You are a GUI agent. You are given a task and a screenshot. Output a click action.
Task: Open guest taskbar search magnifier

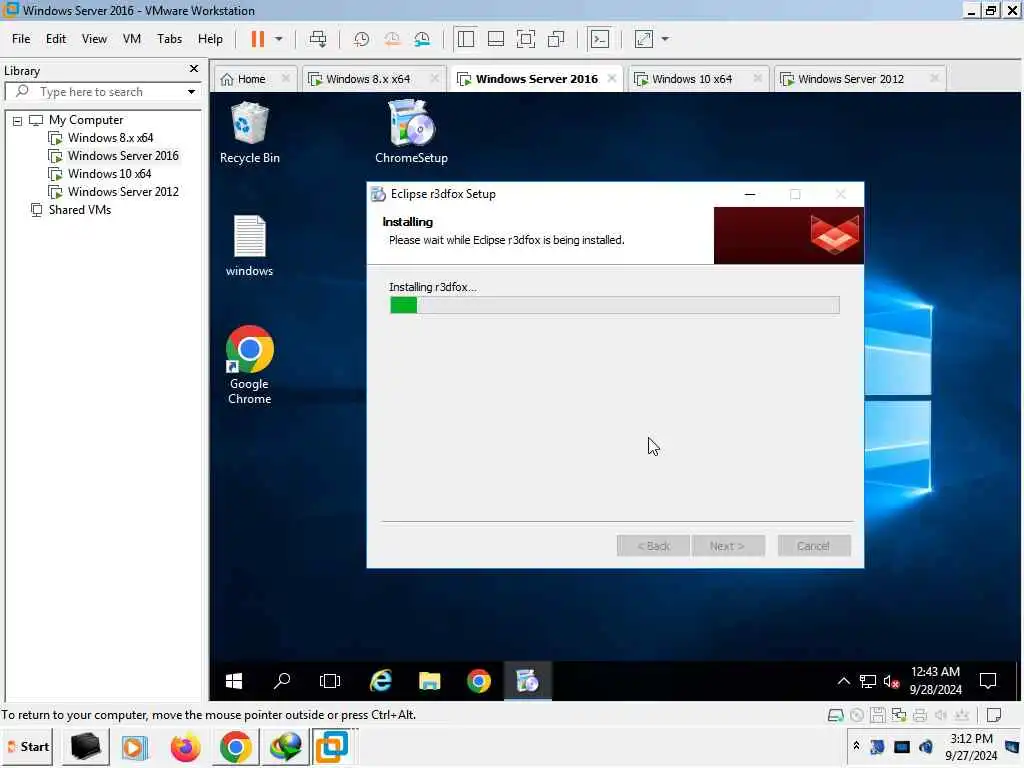point(281,681)
